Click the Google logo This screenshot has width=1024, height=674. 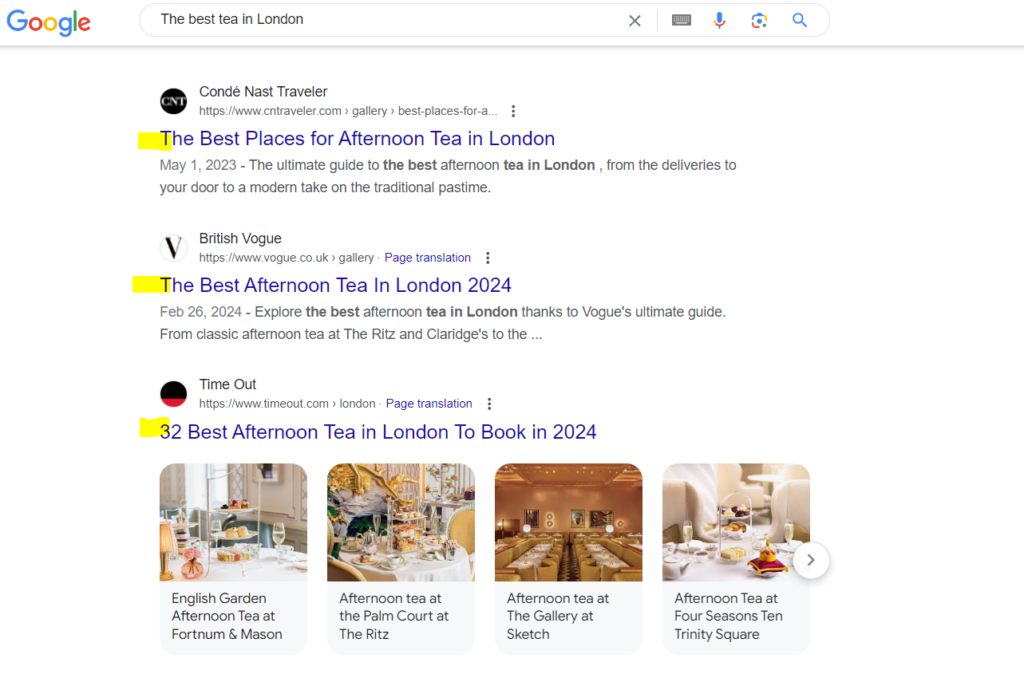click(48, 21)
